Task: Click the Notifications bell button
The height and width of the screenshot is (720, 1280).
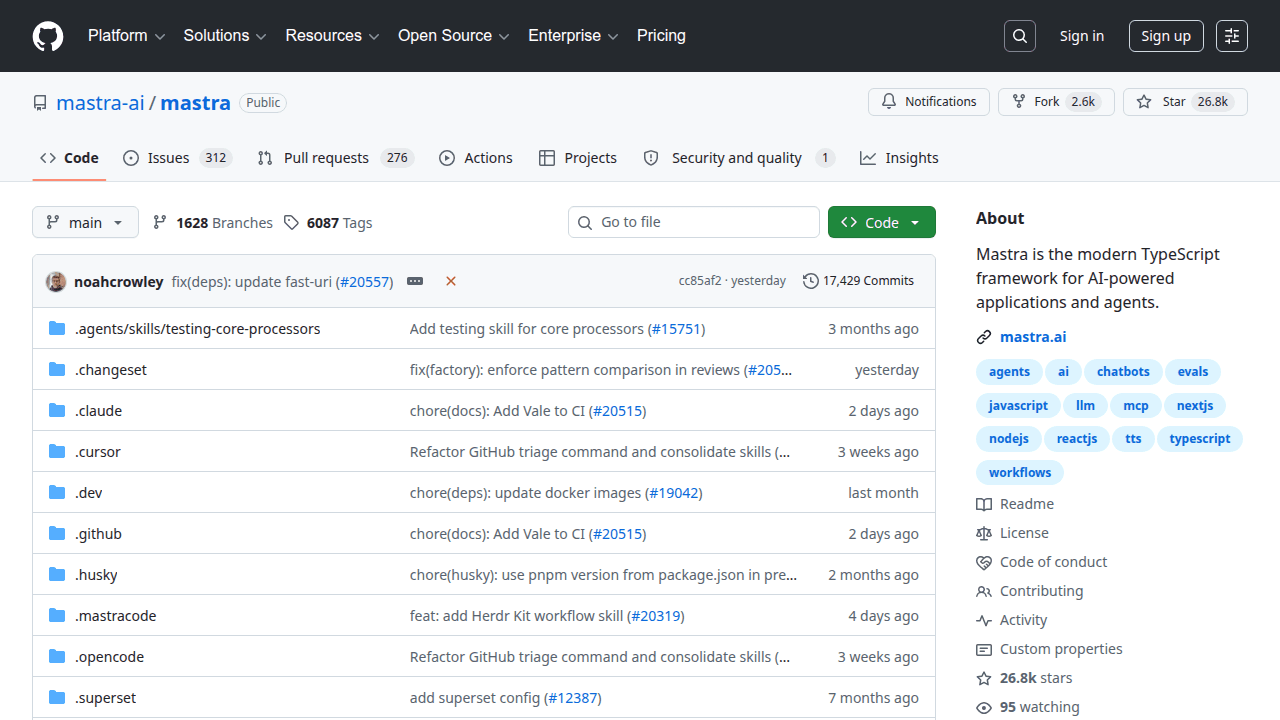Action: [x=929, y=102]
